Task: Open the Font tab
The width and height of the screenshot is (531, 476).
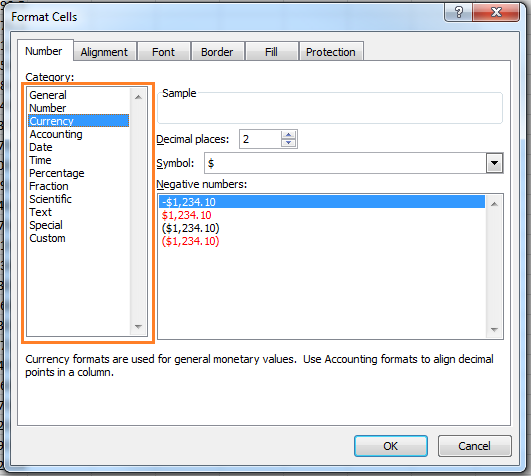Action: pos(164,52)
